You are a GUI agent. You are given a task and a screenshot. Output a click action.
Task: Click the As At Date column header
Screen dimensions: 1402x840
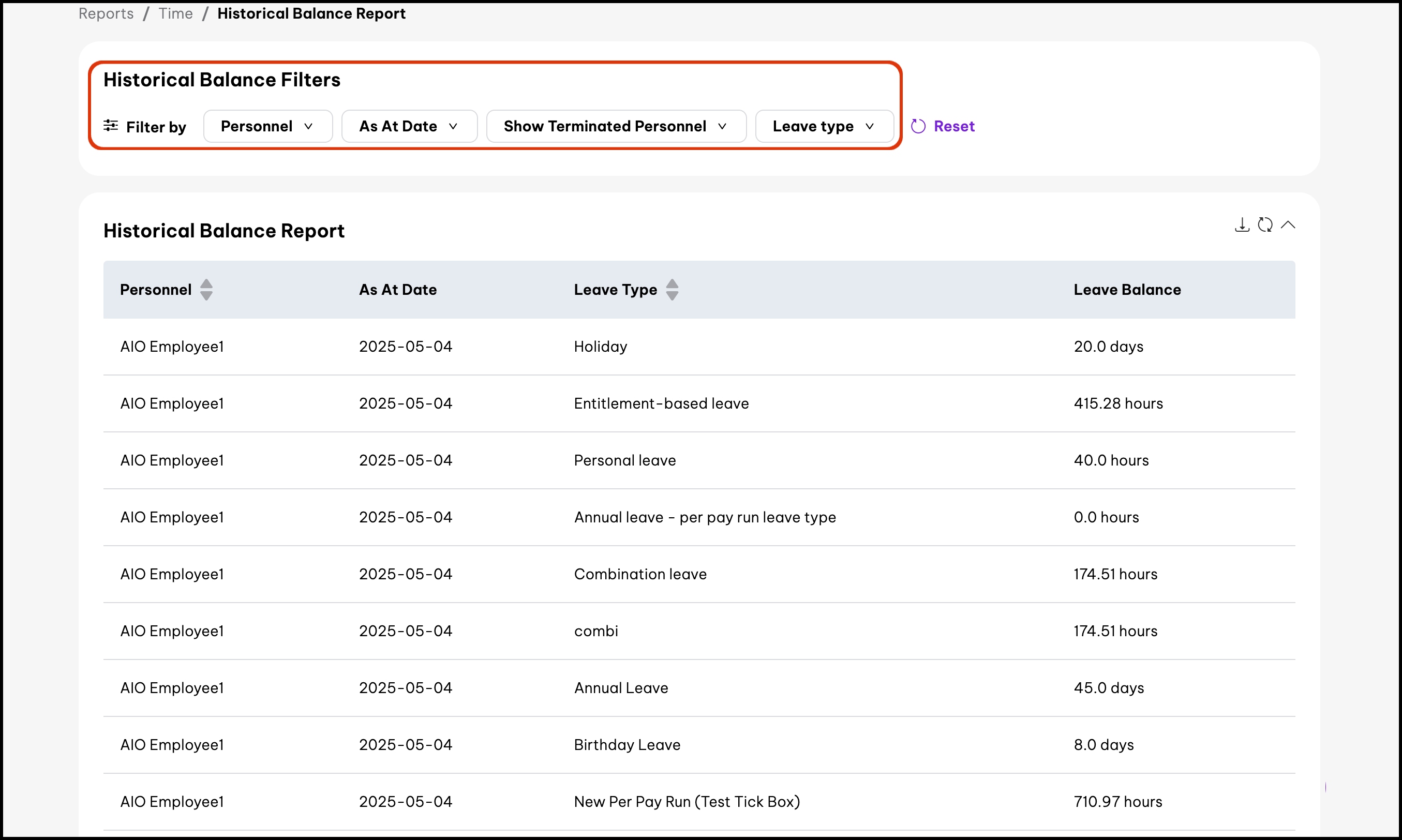[x=398, y=290]
